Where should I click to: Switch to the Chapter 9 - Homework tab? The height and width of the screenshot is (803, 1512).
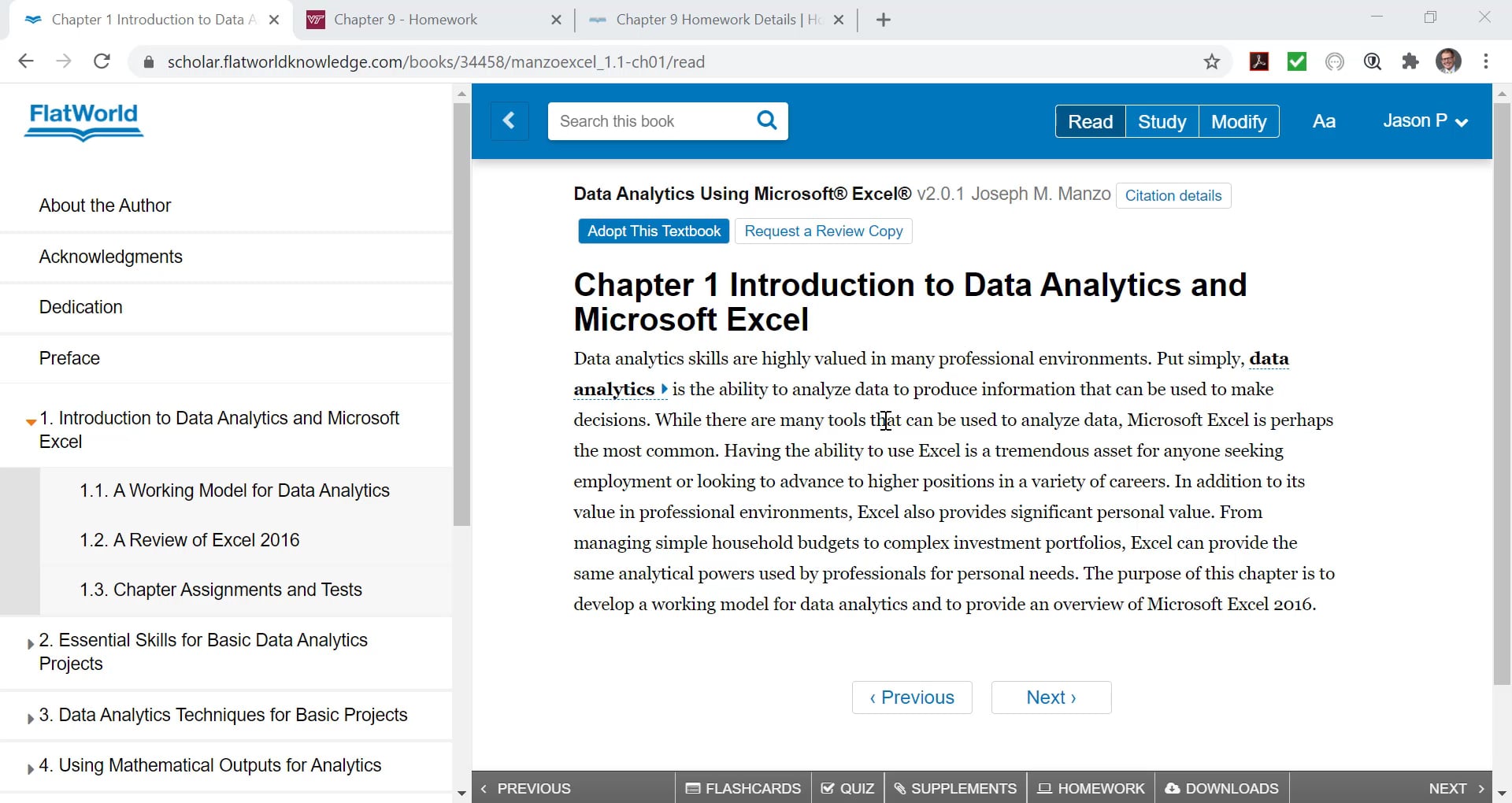[433, 20]
